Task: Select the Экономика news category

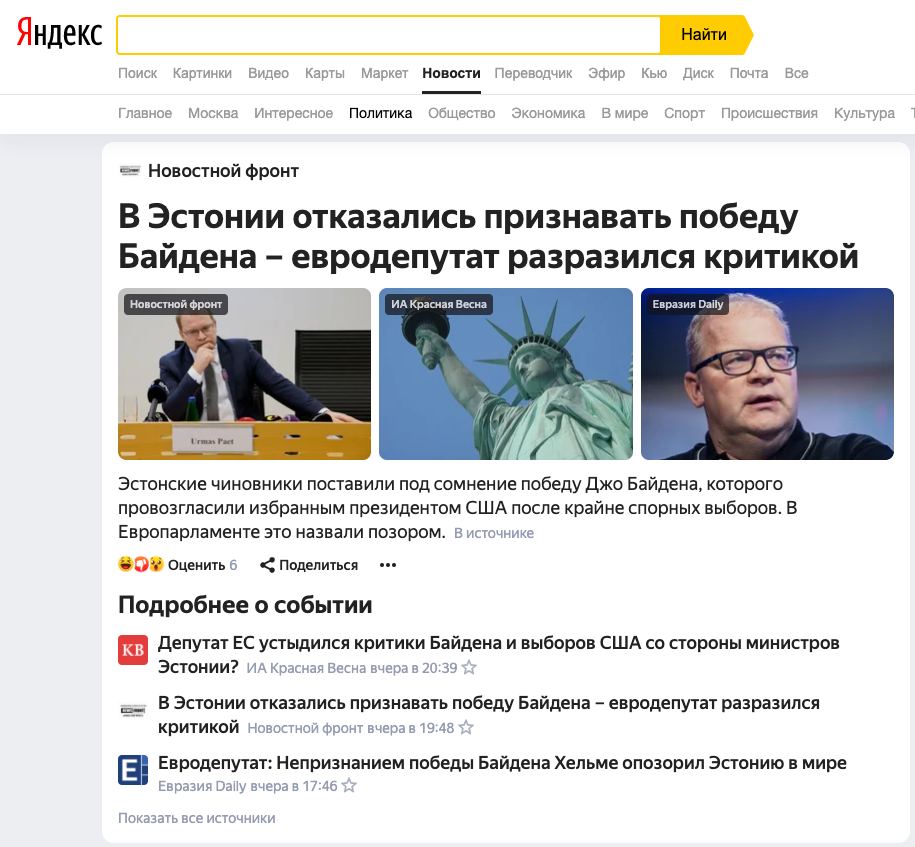Action: (x=548, y=113)
